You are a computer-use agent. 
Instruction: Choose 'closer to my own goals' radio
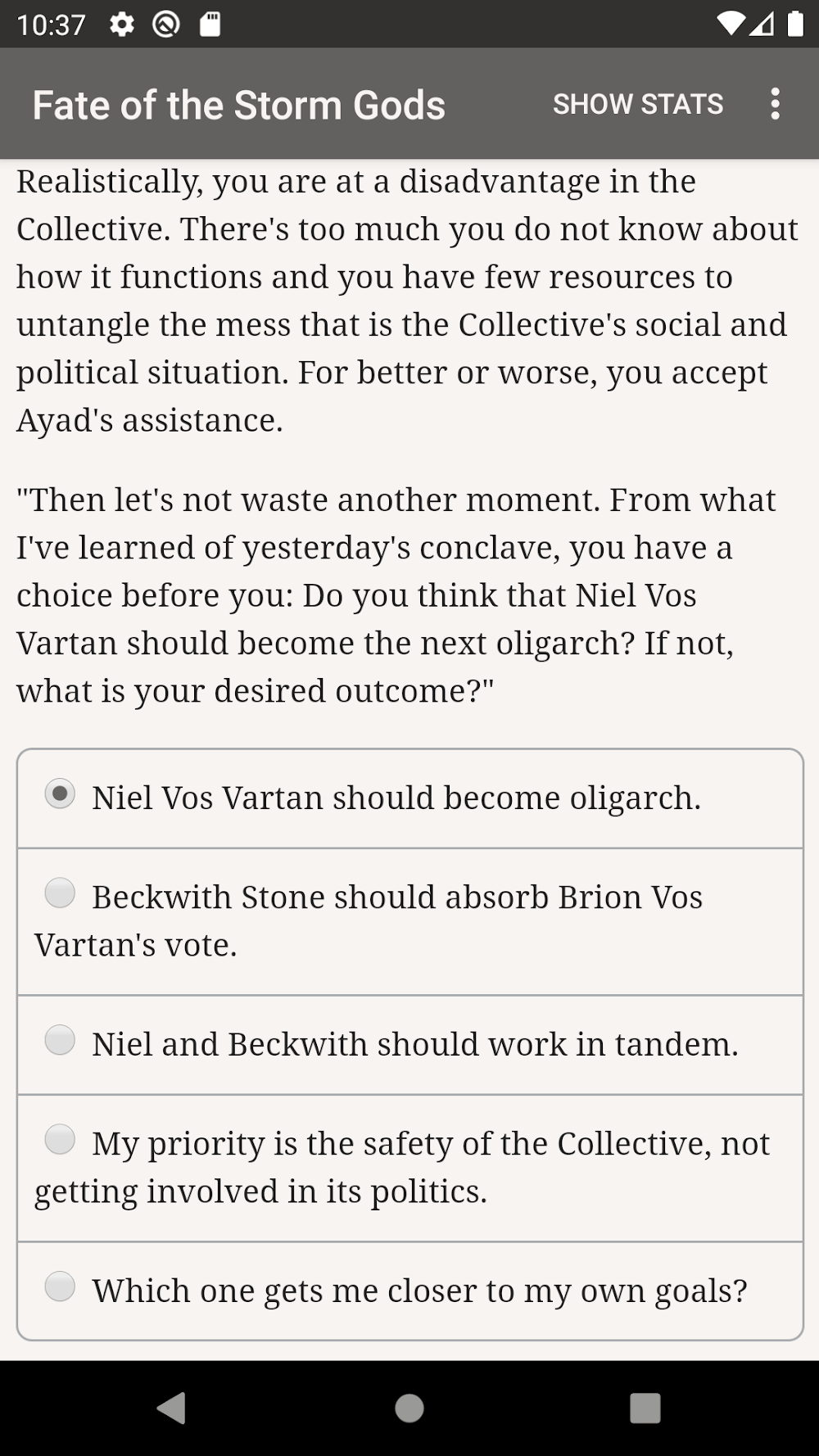[60, 1287]
